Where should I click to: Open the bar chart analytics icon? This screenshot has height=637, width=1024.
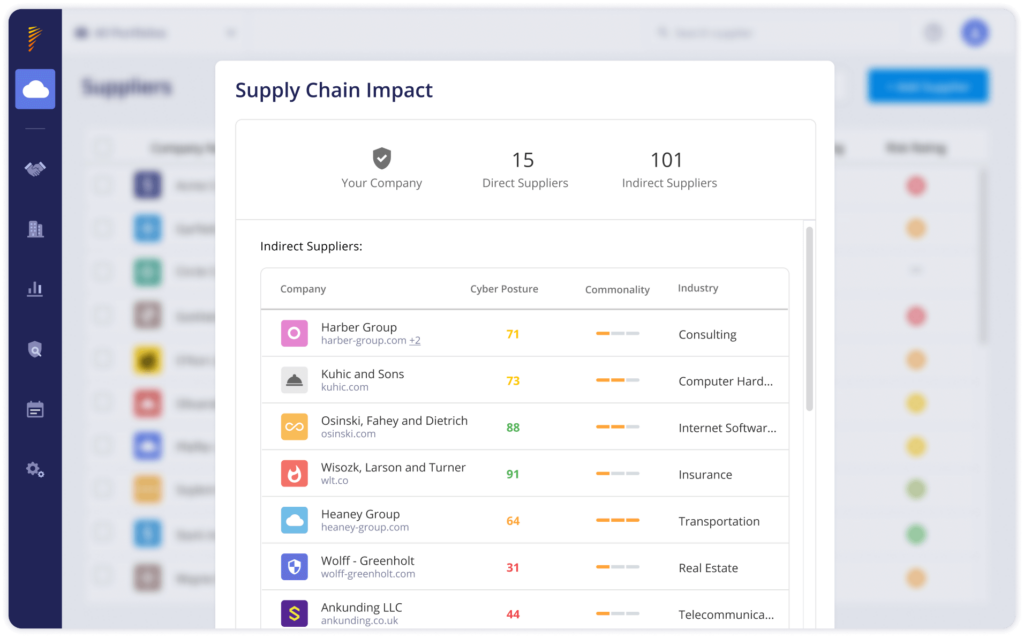tap(34, 289)
